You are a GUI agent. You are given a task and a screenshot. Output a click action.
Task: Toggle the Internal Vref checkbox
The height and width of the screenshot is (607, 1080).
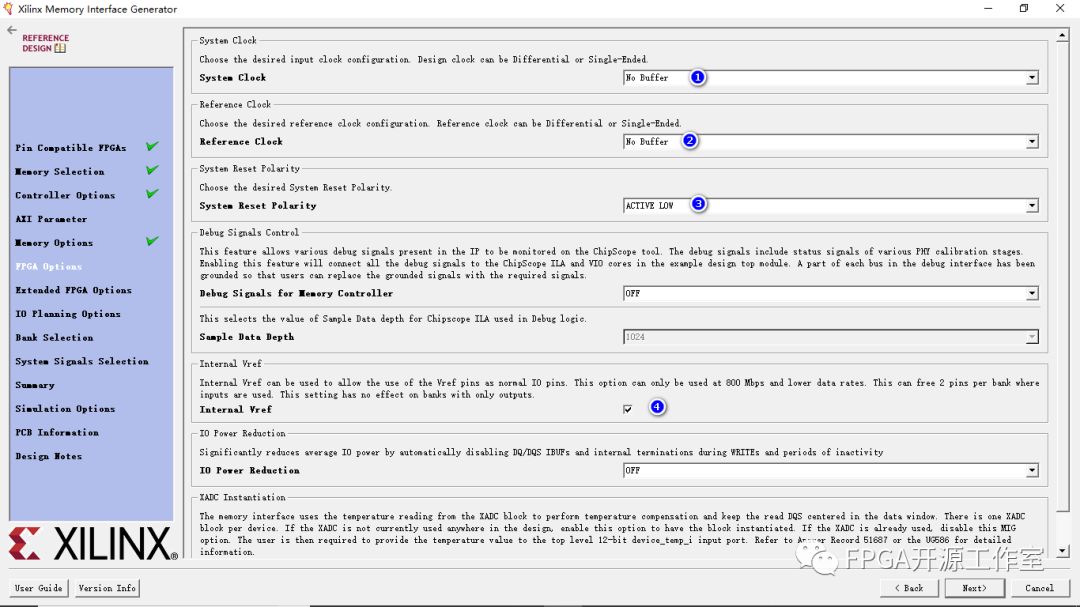pos(627,409)
